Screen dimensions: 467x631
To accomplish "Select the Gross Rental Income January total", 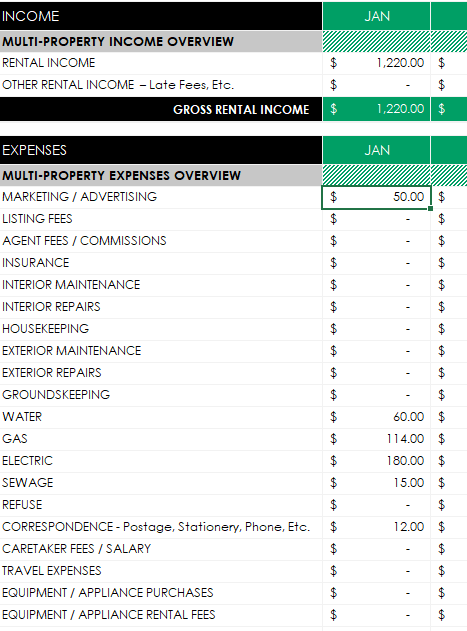I will (x=376, y=109).
